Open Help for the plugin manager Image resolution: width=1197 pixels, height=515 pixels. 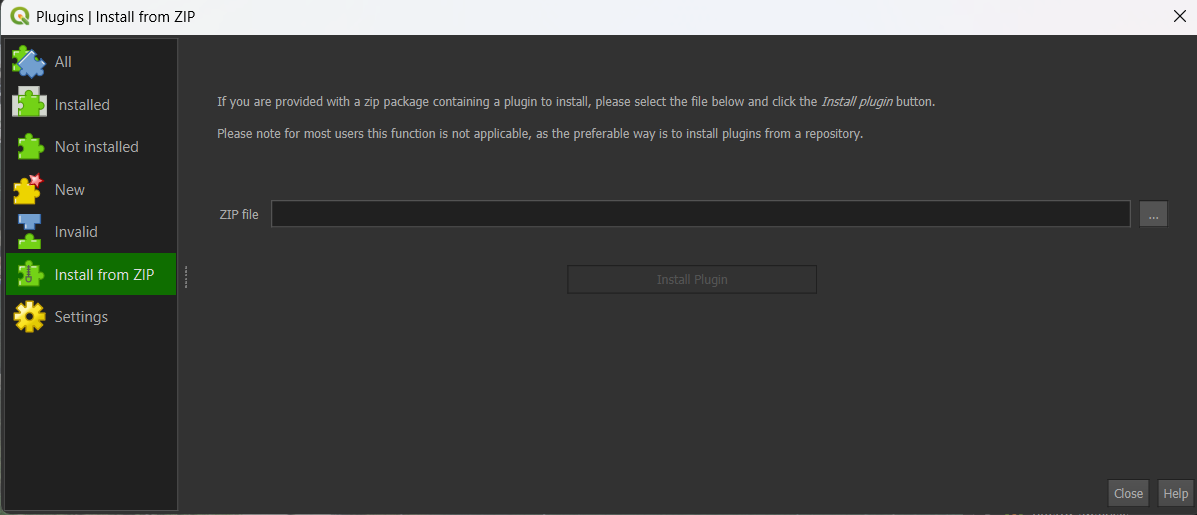point(1176,493)
